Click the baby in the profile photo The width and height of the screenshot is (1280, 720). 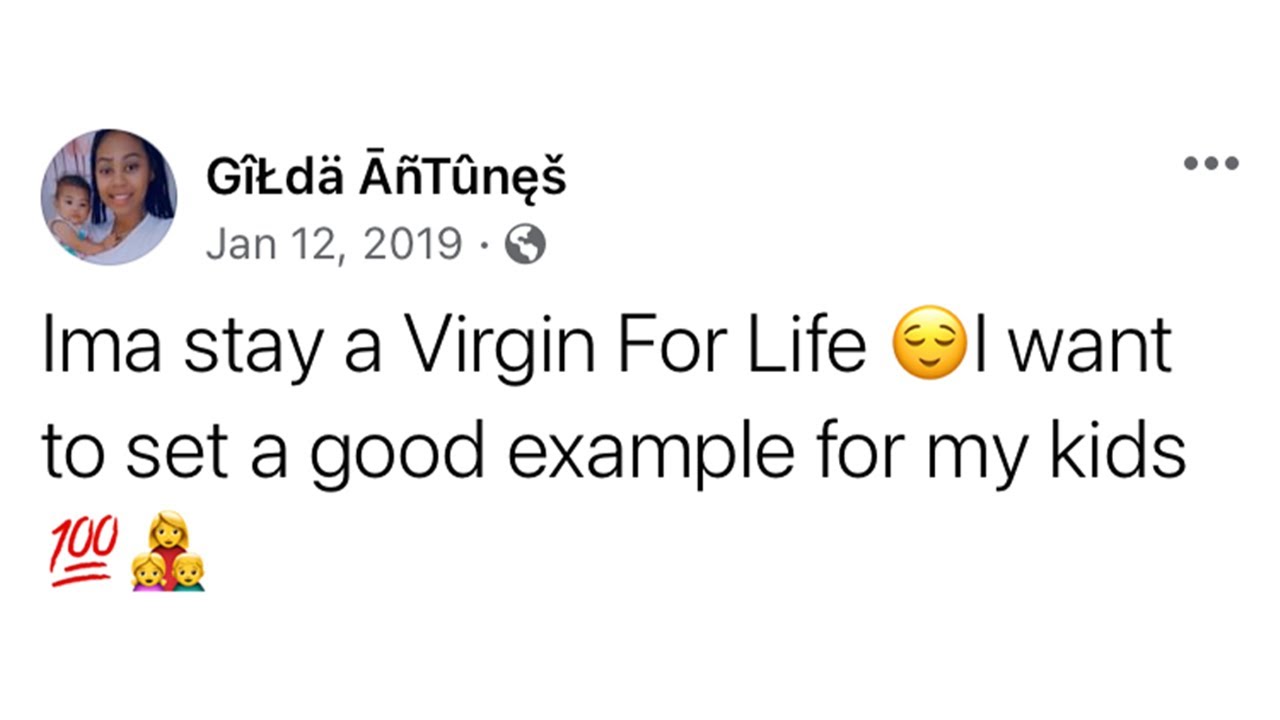point(70,213)
